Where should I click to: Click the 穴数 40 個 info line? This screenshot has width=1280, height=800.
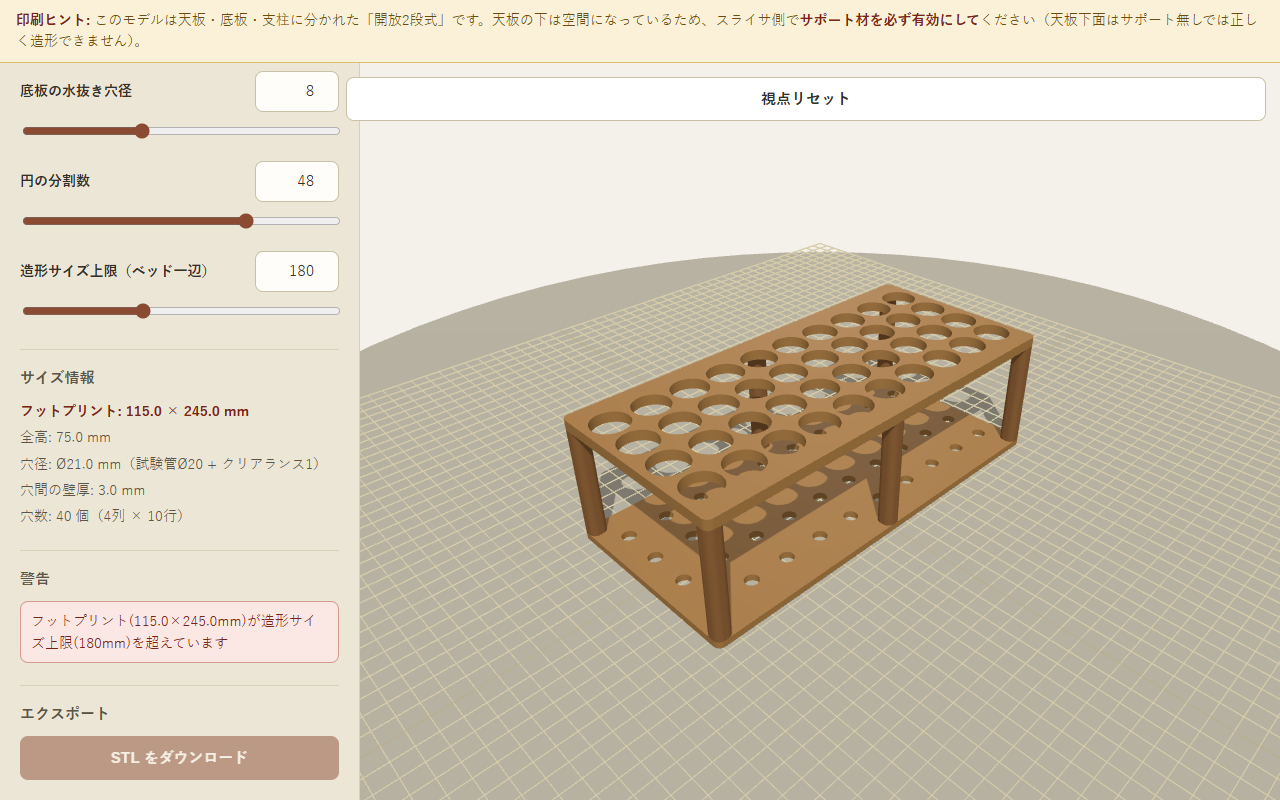click(x=102, y=516)
